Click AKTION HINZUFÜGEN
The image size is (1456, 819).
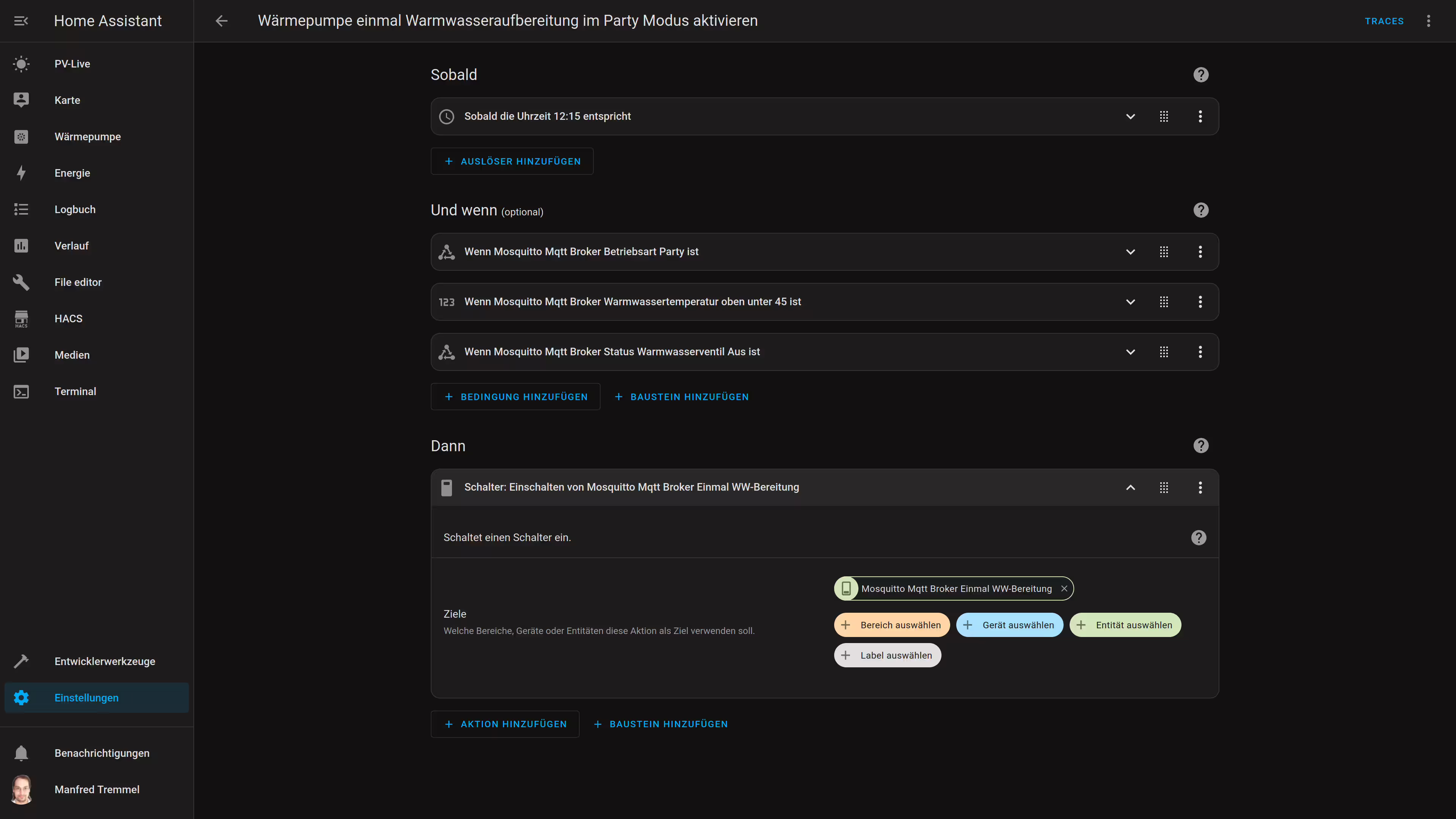tap(505, 724)
